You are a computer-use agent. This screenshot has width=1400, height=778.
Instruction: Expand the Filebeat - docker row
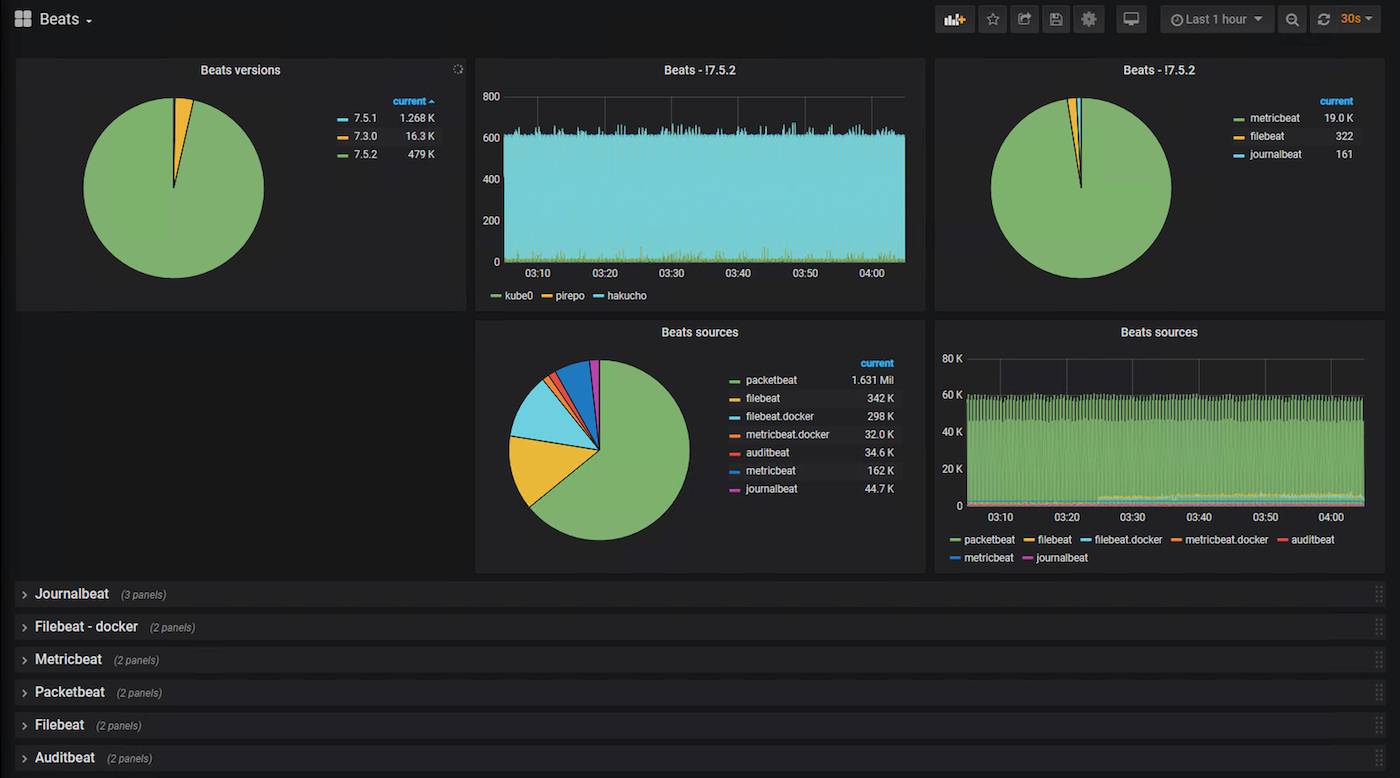coord(86,627)
